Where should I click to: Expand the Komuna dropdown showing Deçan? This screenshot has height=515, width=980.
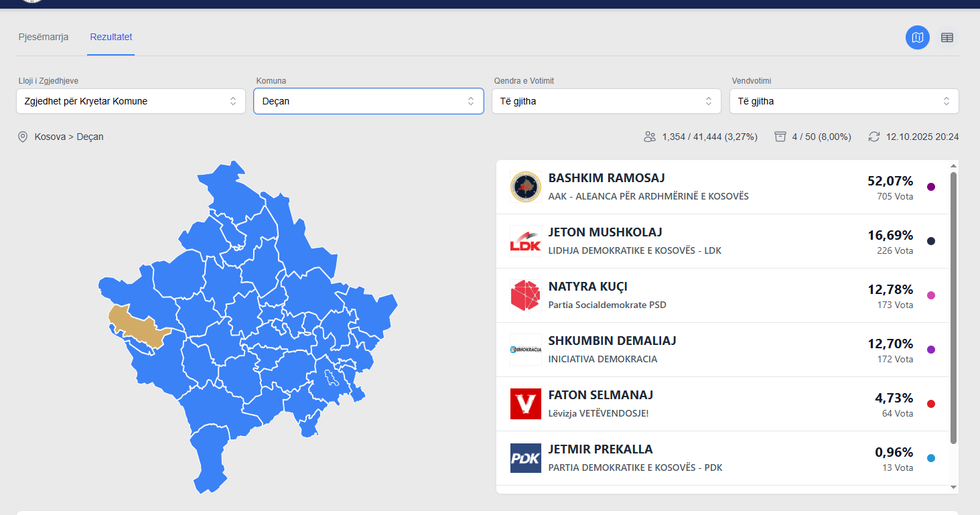[368, 101]
